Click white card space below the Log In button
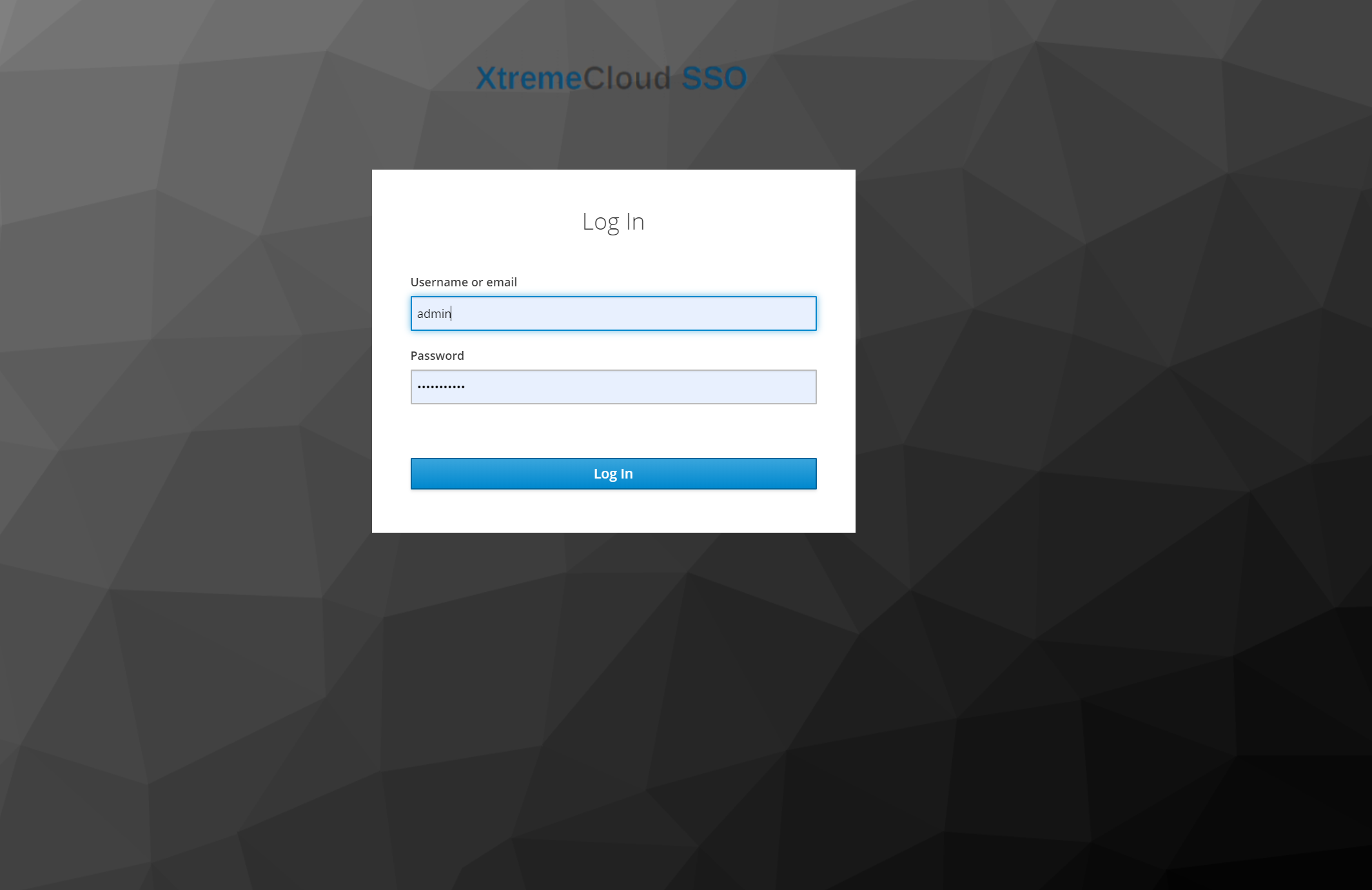 pyautogui.click(x=613, y=511)
